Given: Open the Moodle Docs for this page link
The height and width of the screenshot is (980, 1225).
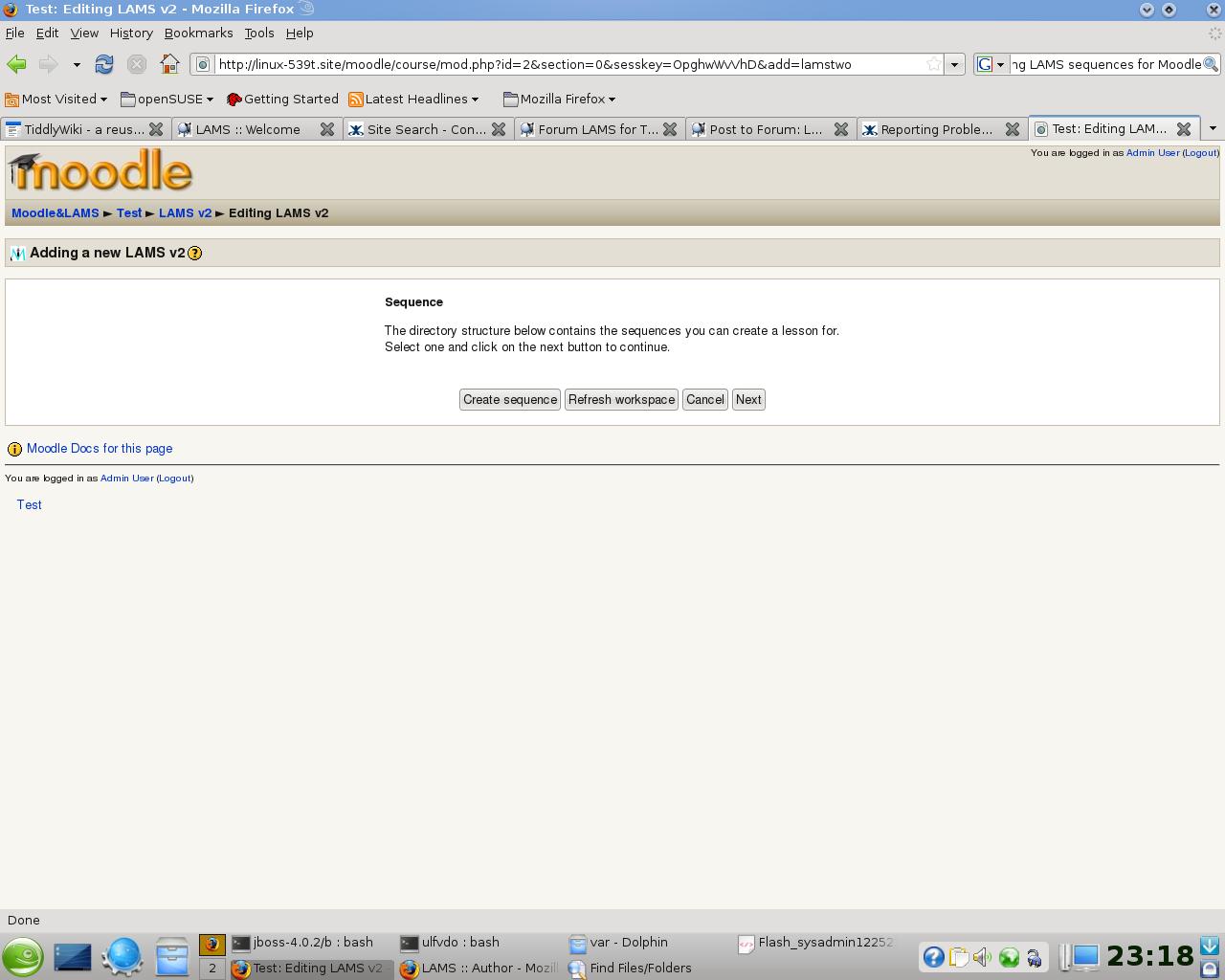Looking at the screenshot, I should tap(100, 448).
